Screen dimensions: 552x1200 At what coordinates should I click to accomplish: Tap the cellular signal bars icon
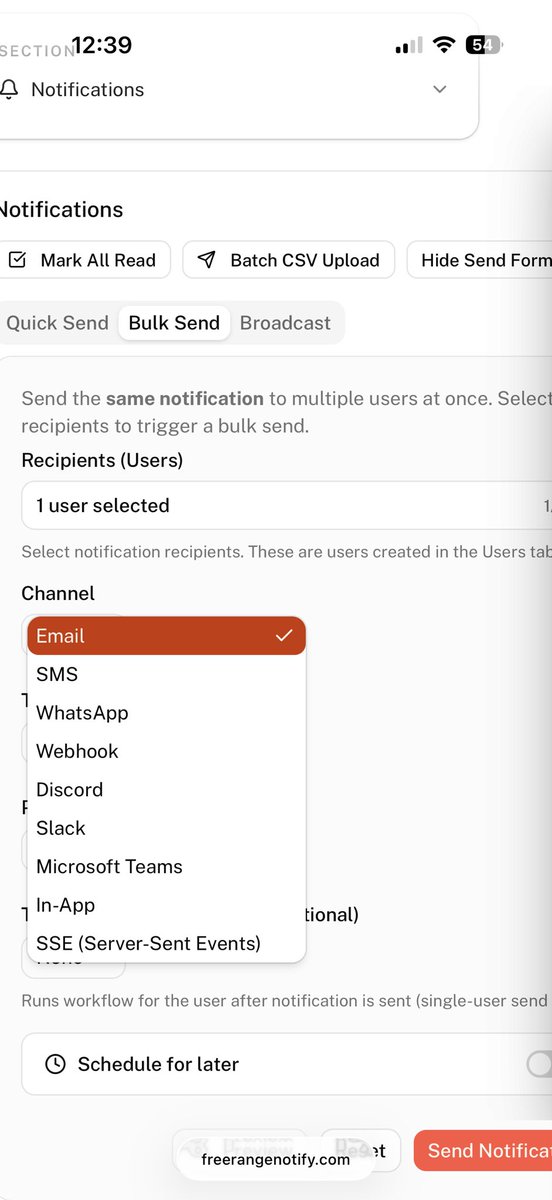coord(409,46)
